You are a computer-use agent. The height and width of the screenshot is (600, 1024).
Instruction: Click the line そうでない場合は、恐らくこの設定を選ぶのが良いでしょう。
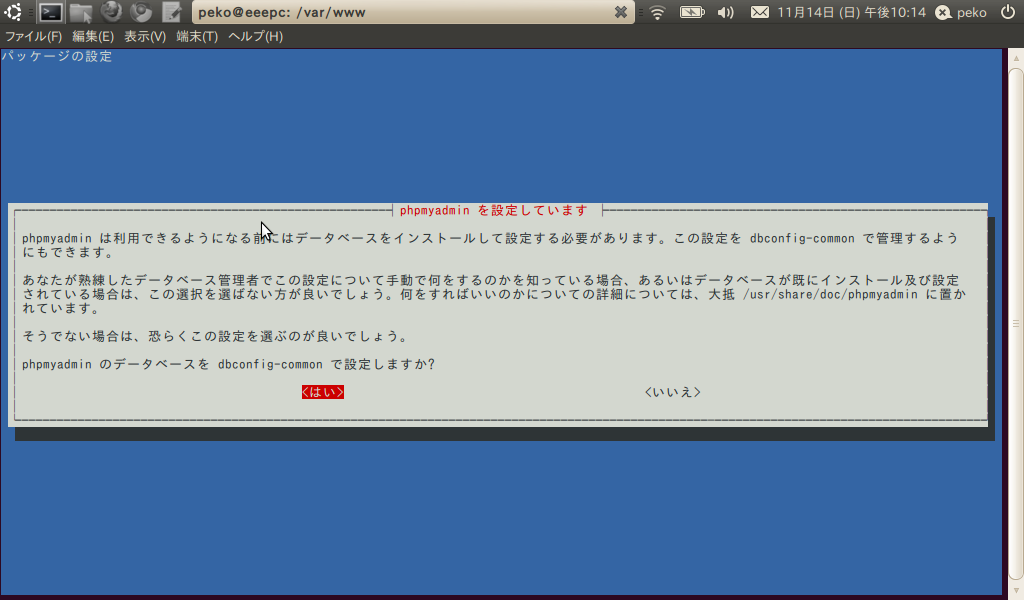(x=216, y=336)
